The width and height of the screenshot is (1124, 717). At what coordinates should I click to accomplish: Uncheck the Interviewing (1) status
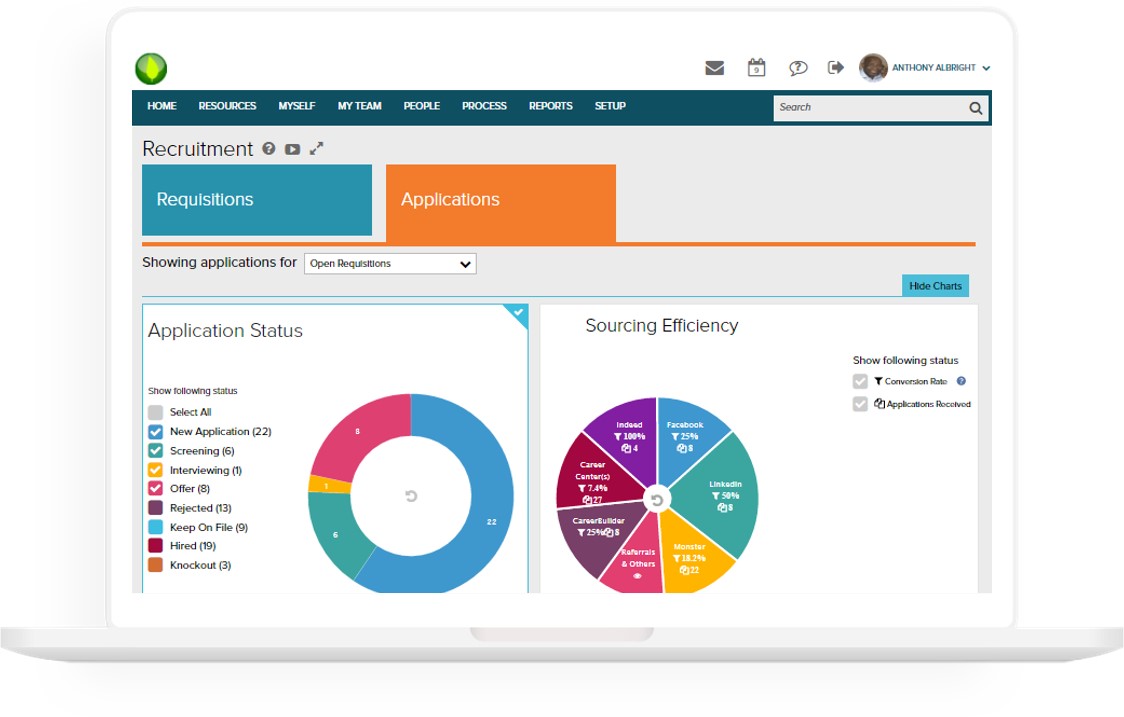pos(155,470)
